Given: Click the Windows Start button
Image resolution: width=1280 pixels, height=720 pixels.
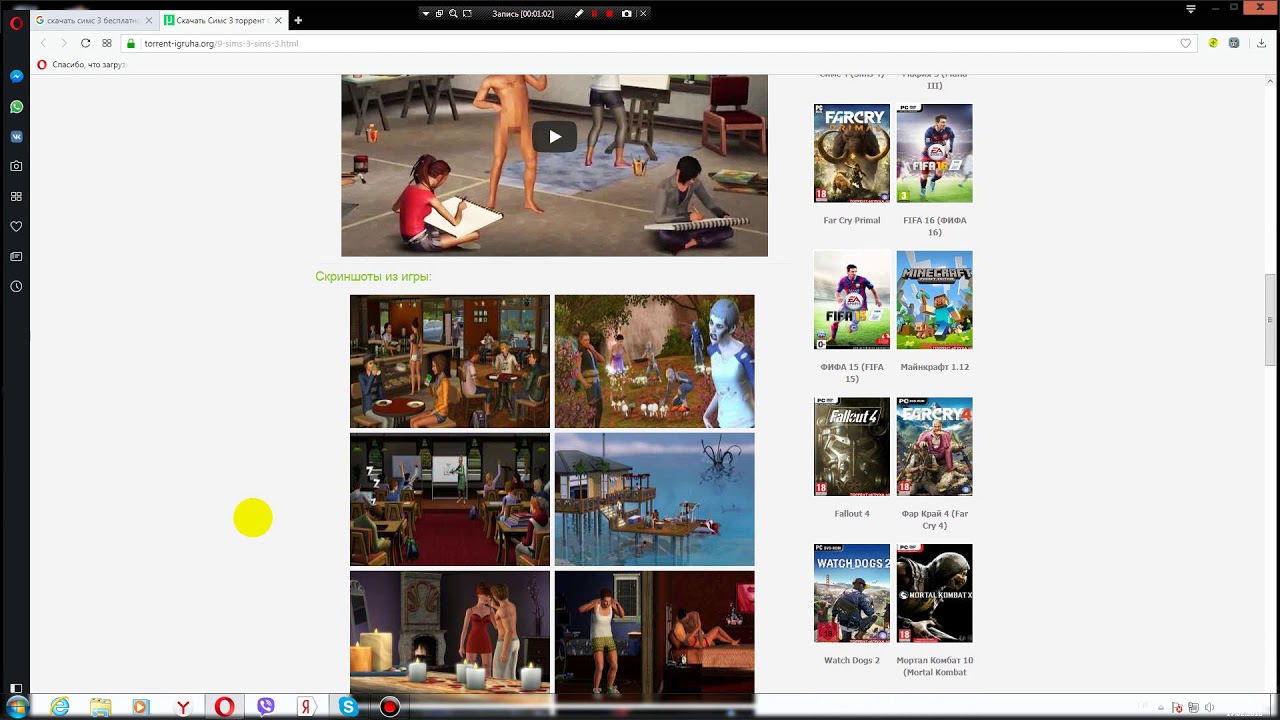Looking at the screenshot, I should (x=17, y=707).
